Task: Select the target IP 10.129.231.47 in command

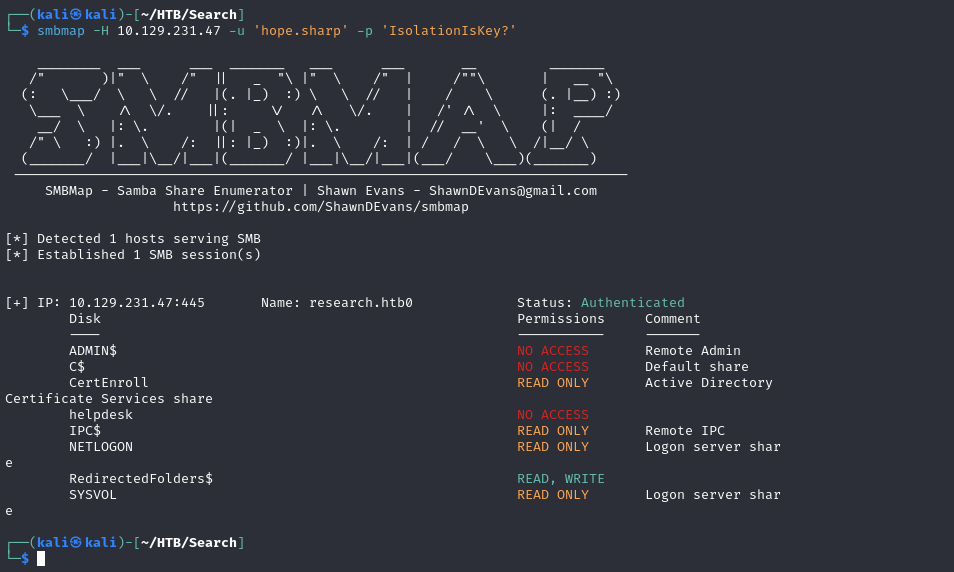Action: [x=169, y=30]
